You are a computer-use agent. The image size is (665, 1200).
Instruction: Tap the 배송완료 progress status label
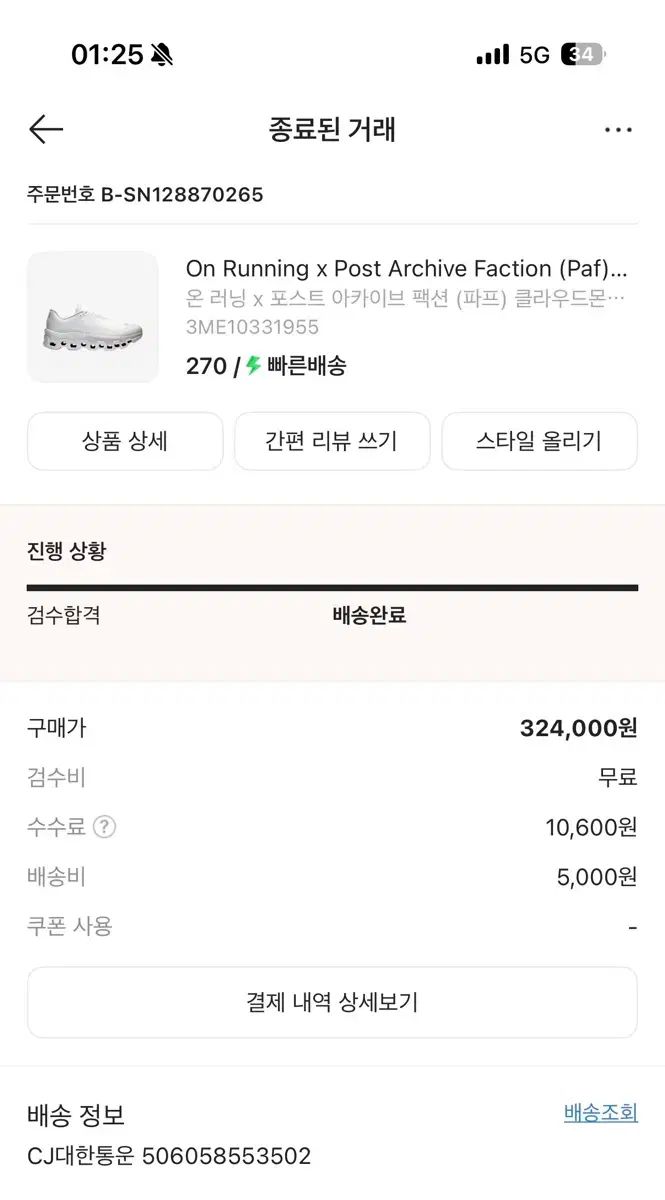pyautogui.click(x=369, y=615)
